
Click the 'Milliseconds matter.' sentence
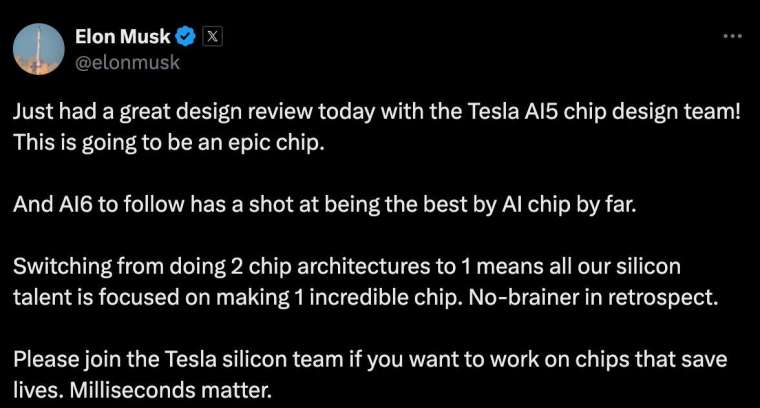click(171, 390)
